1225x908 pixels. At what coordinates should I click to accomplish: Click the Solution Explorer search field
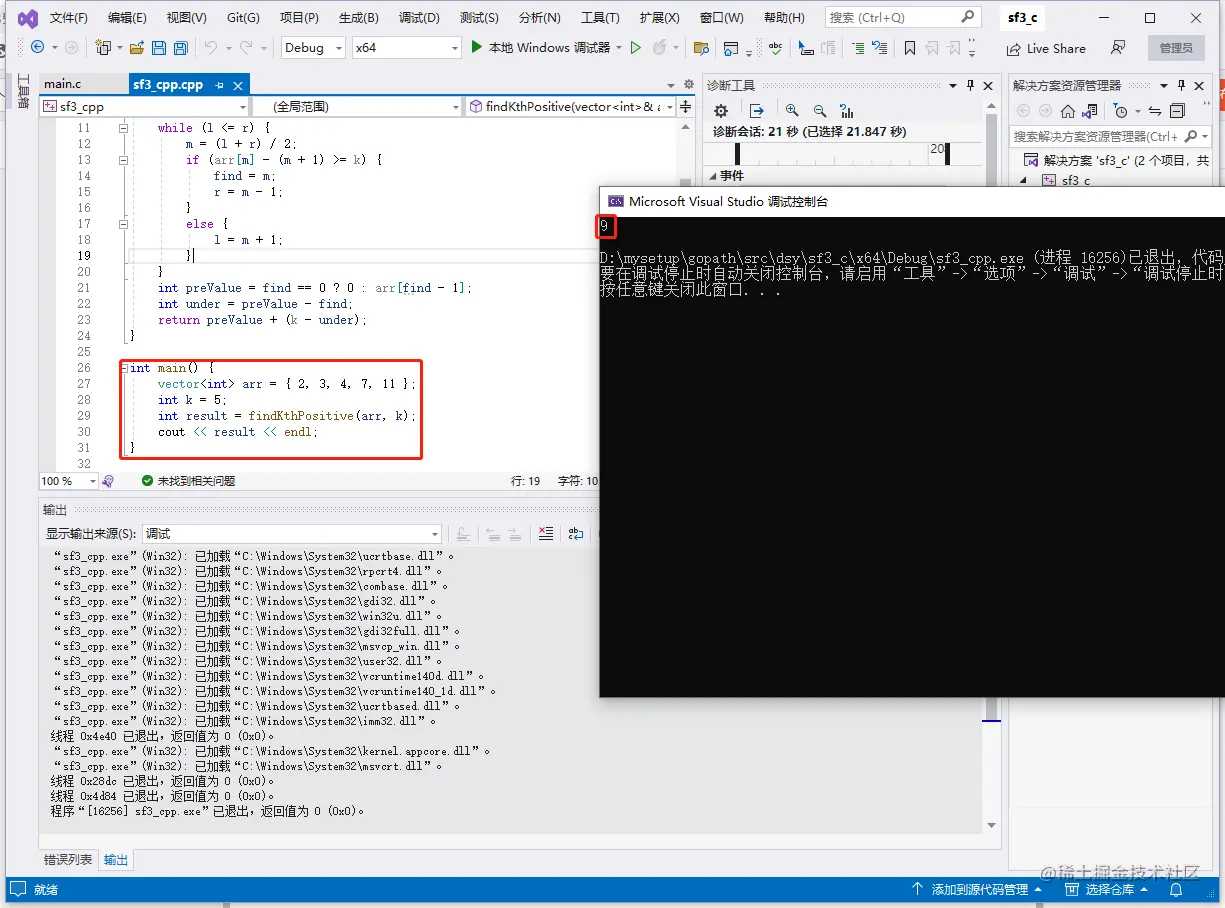coord(1110,136)
